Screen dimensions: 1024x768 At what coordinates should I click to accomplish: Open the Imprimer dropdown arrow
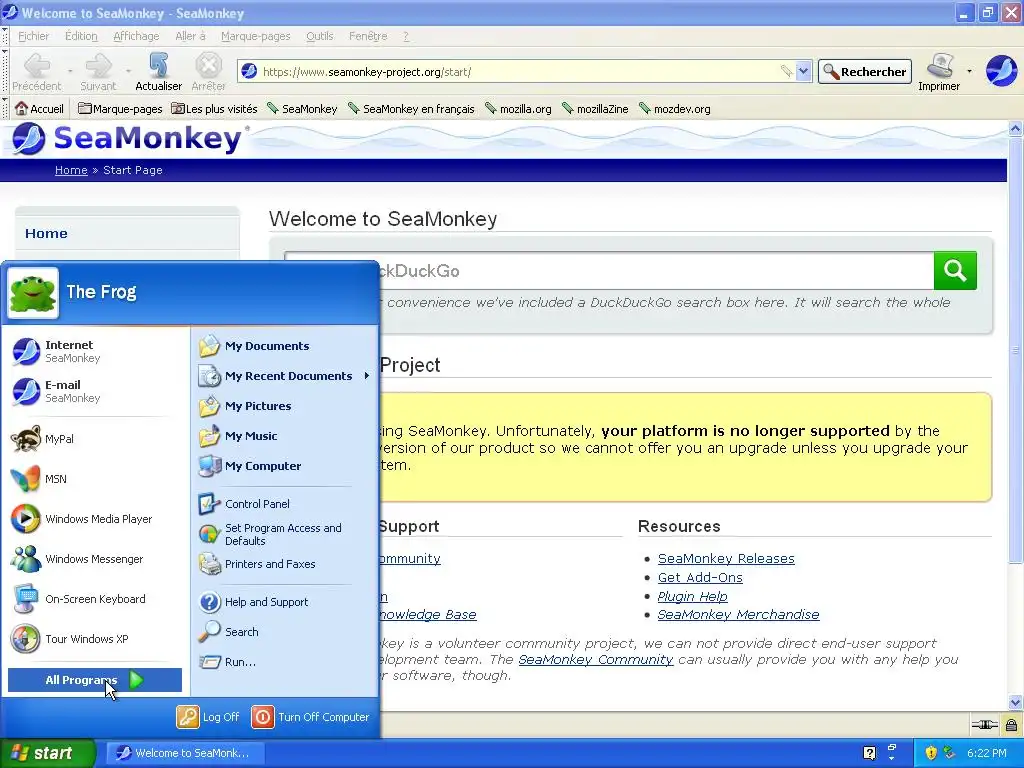(969, 71)
